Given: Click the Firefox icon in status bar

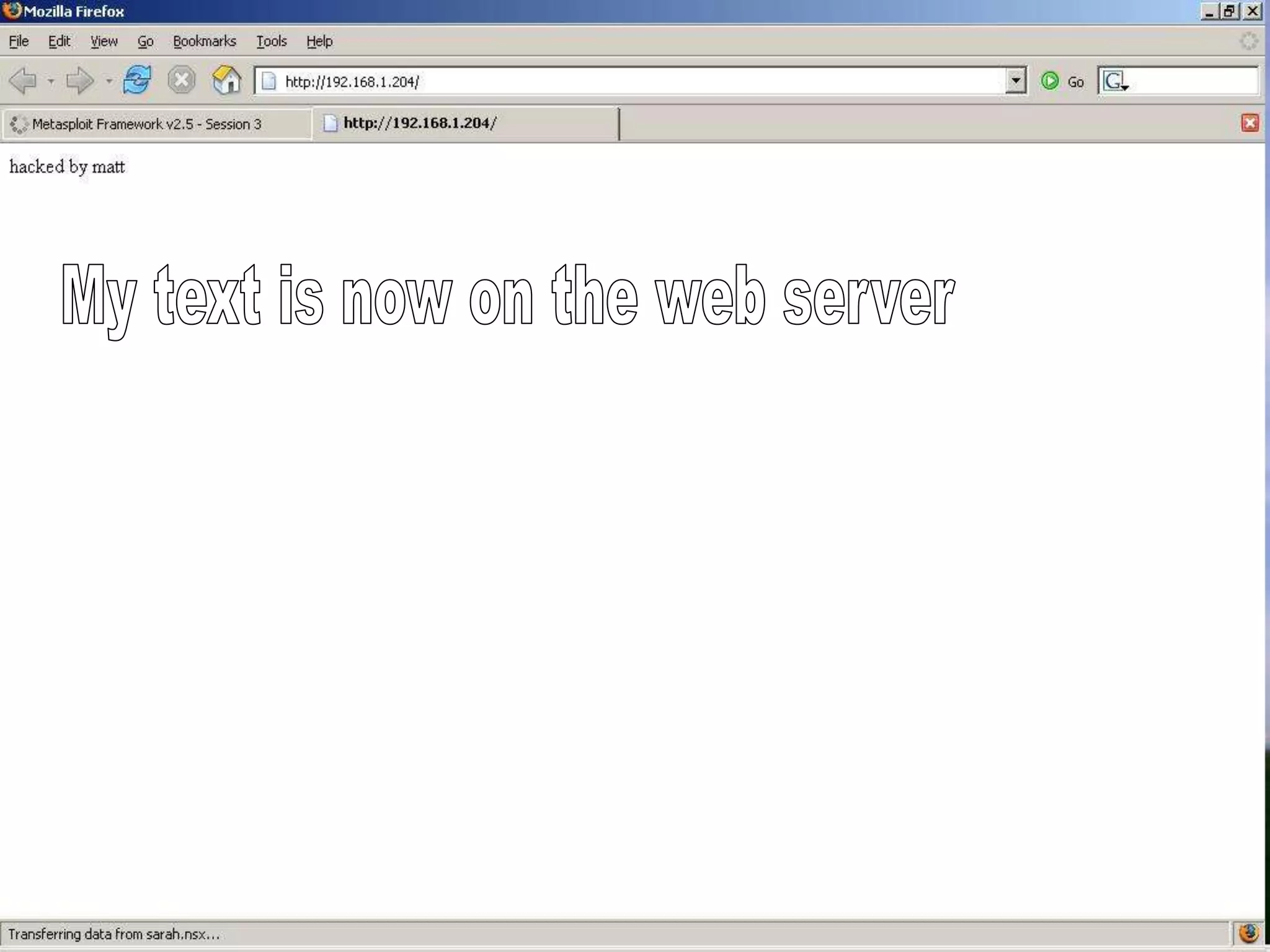Looking at the screenshot, I should 1248,933.
